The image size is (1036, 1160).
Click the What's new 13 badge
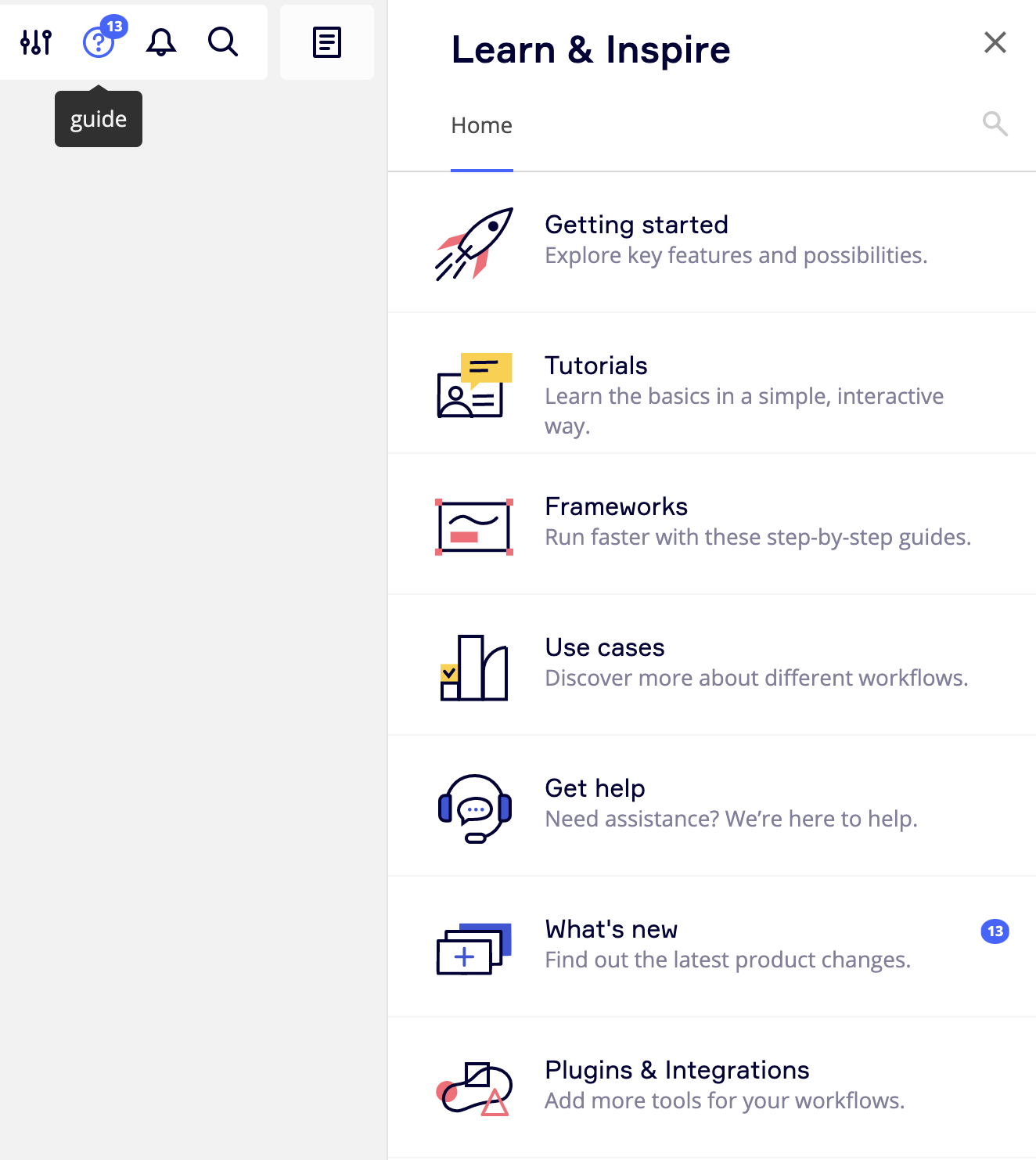click(x=995, y=931)
